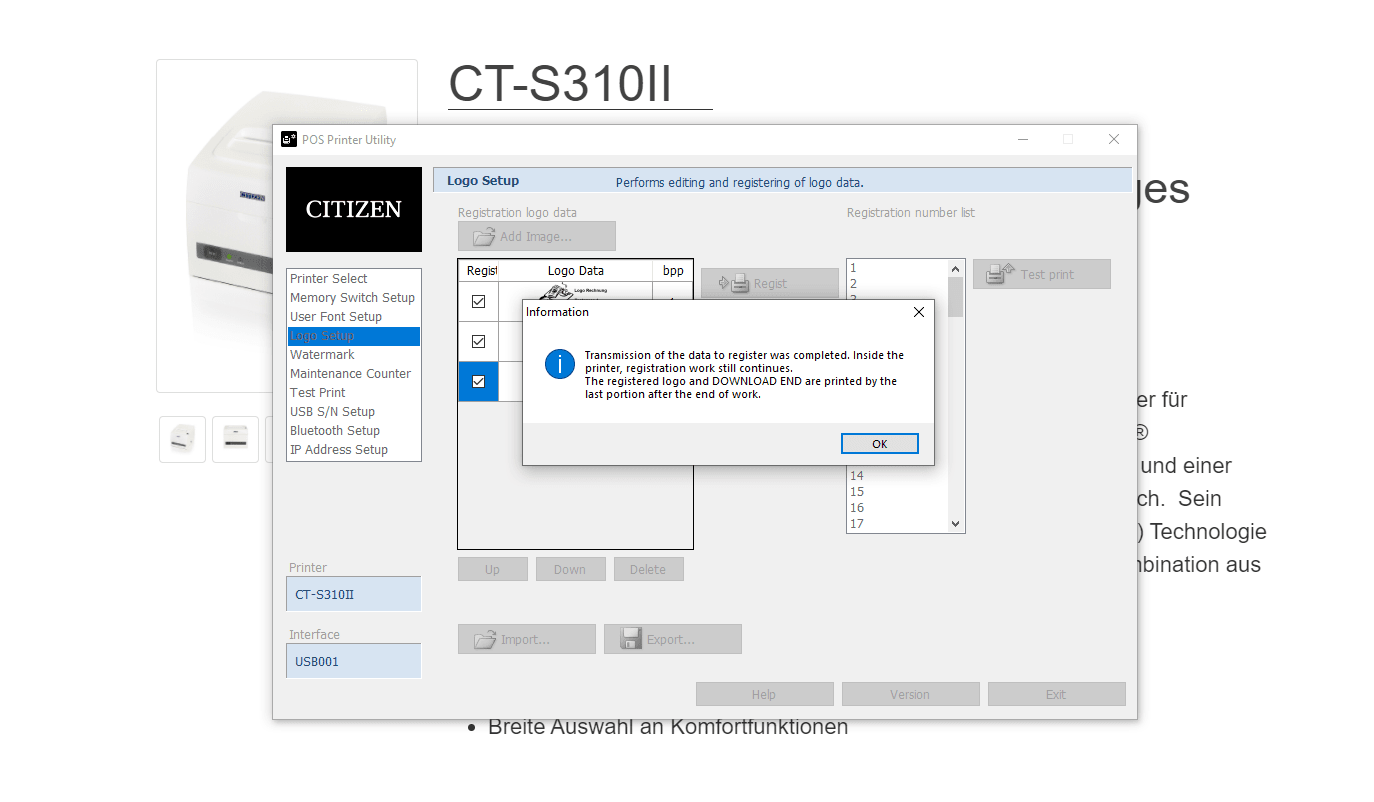Open Bluetooth Setup
1374x802 pixels.
(353, 431)
